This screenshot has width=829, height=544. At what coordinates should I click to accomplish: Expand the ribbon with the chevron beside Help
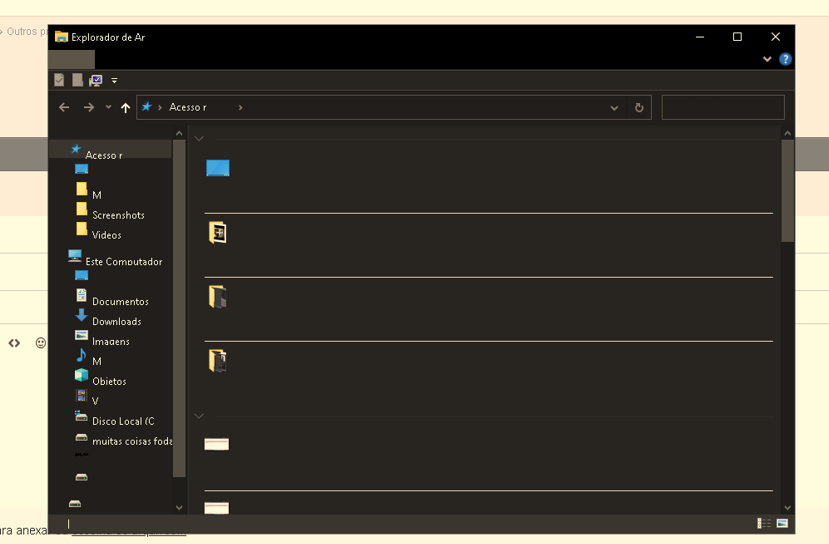pos(767,59)
